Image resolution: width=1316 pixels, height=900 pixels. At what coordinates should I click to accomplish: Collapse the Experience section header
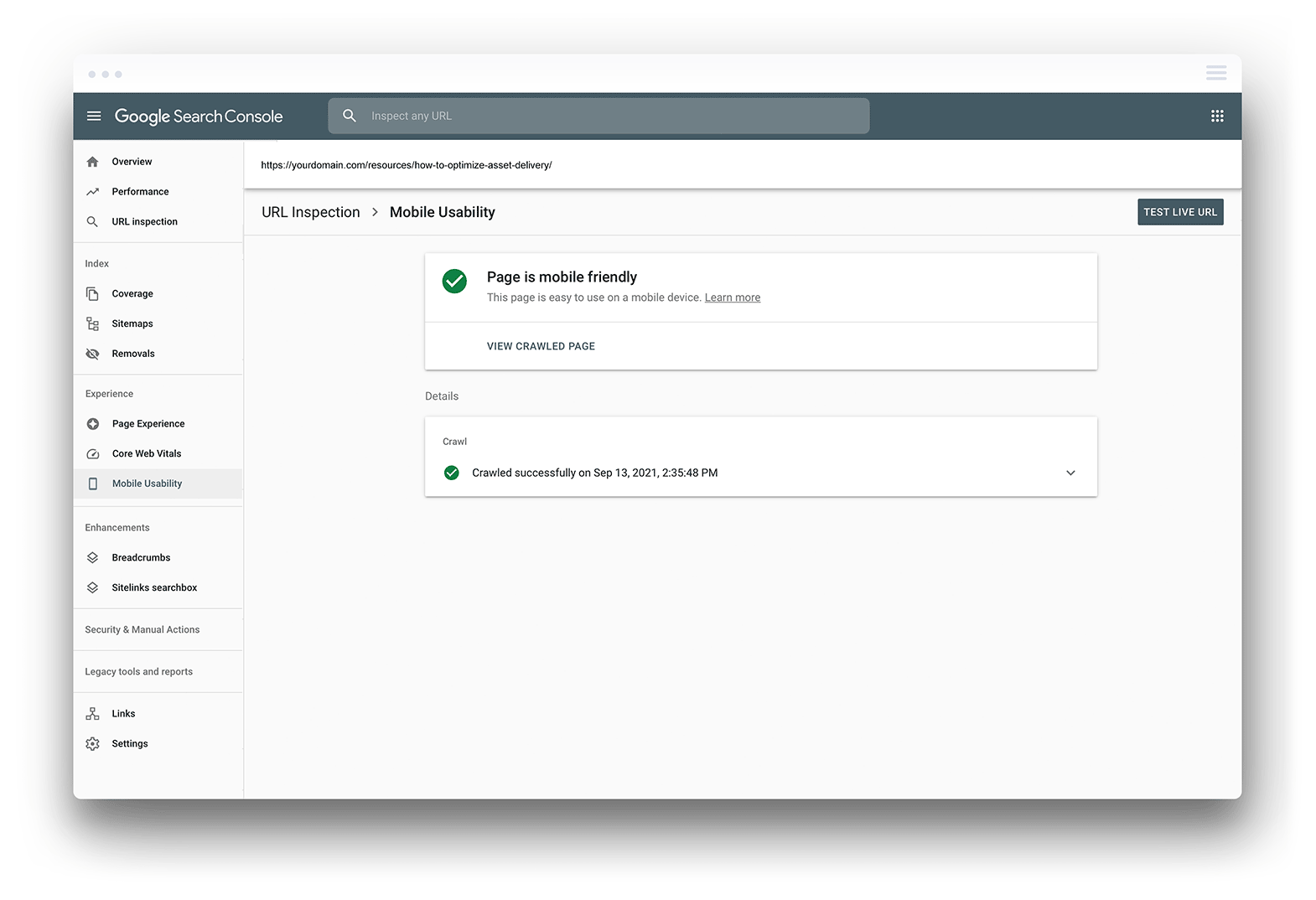pyautogui.click(x=109, y=394)
